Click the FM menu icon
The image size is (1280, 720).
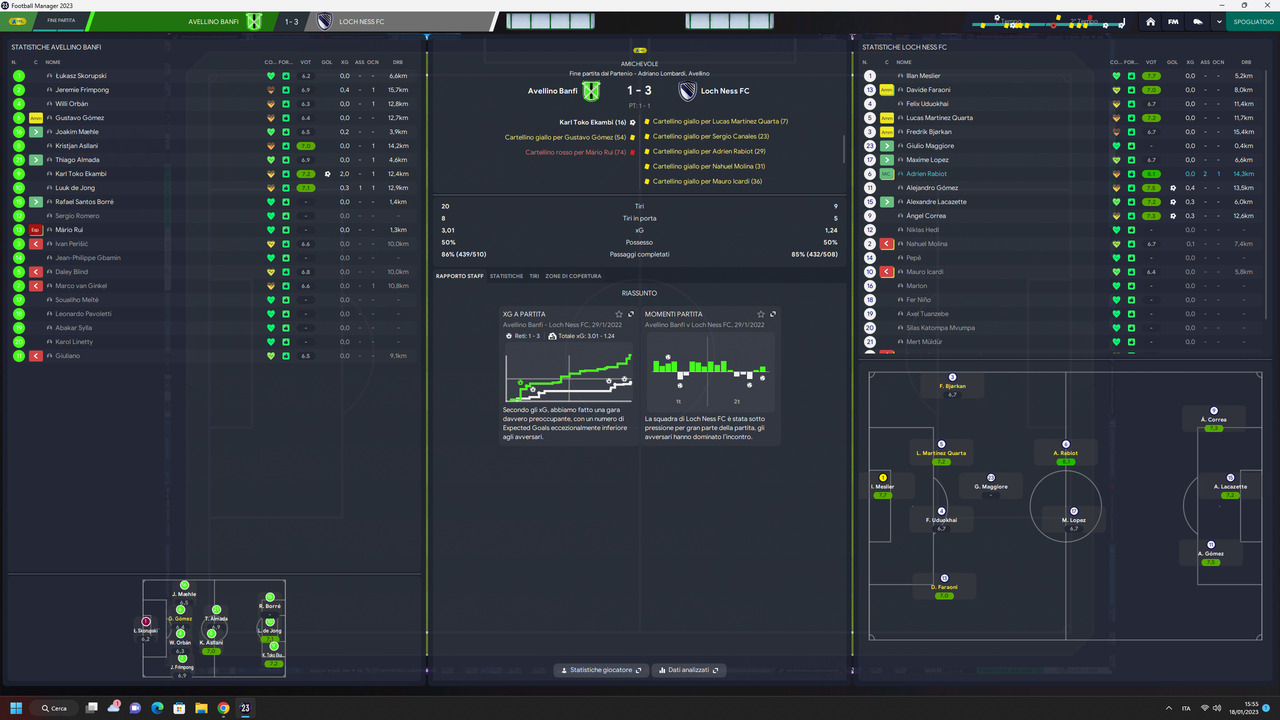pos(1173,21)
